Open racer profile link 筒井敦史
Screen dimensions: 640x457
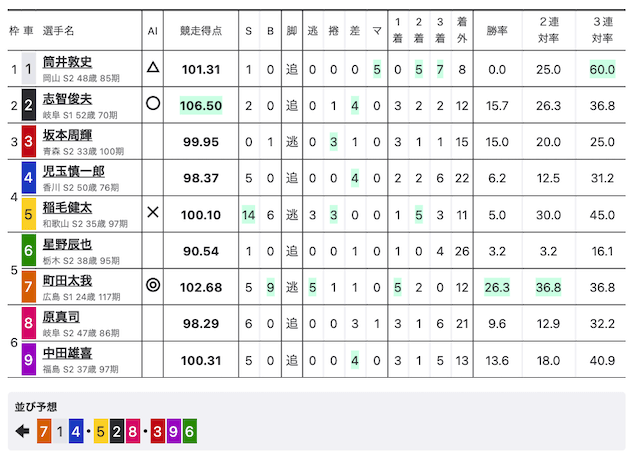[x=67, y=62]
